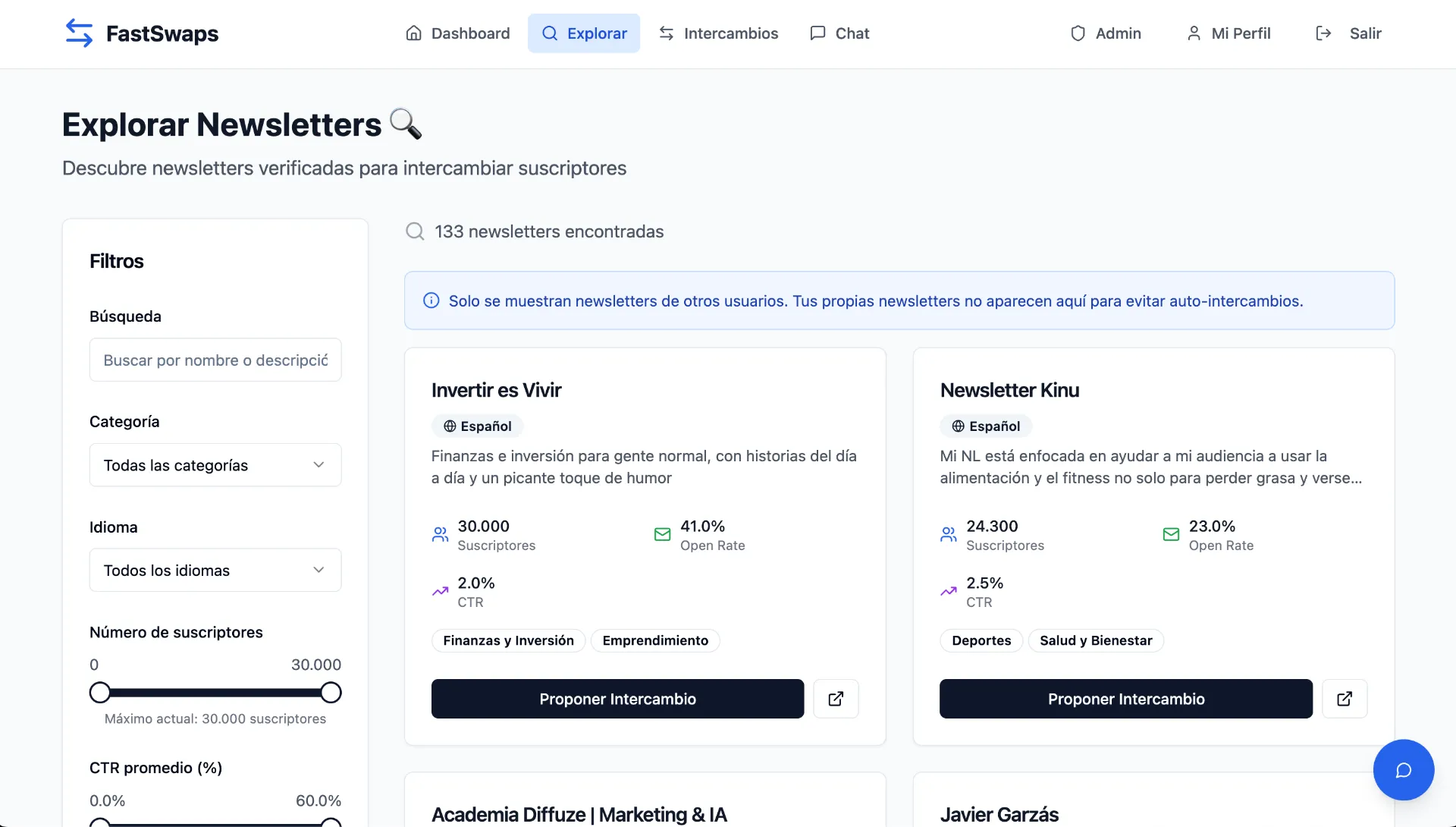Go to Intercambios in the navbar

(x=718, y=33)
